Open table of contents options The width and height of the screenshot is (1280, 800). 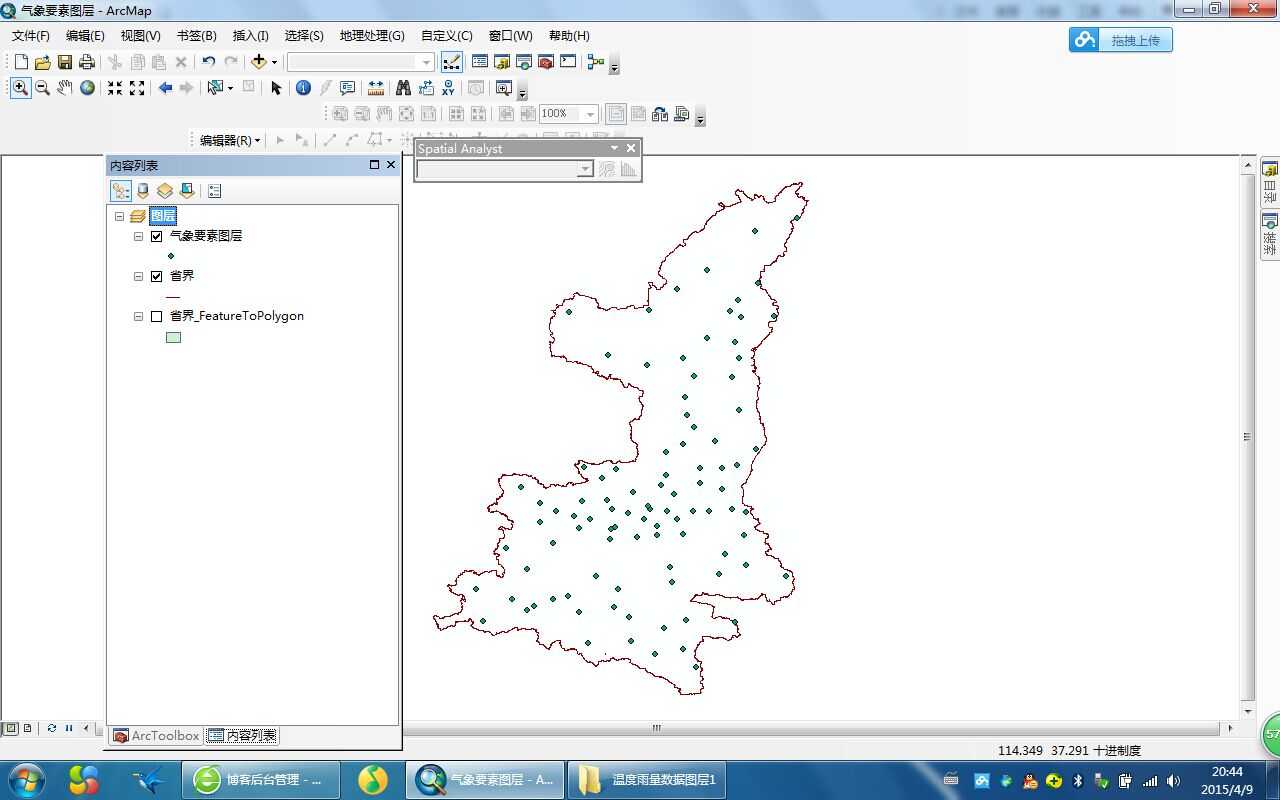coord(214,191)
